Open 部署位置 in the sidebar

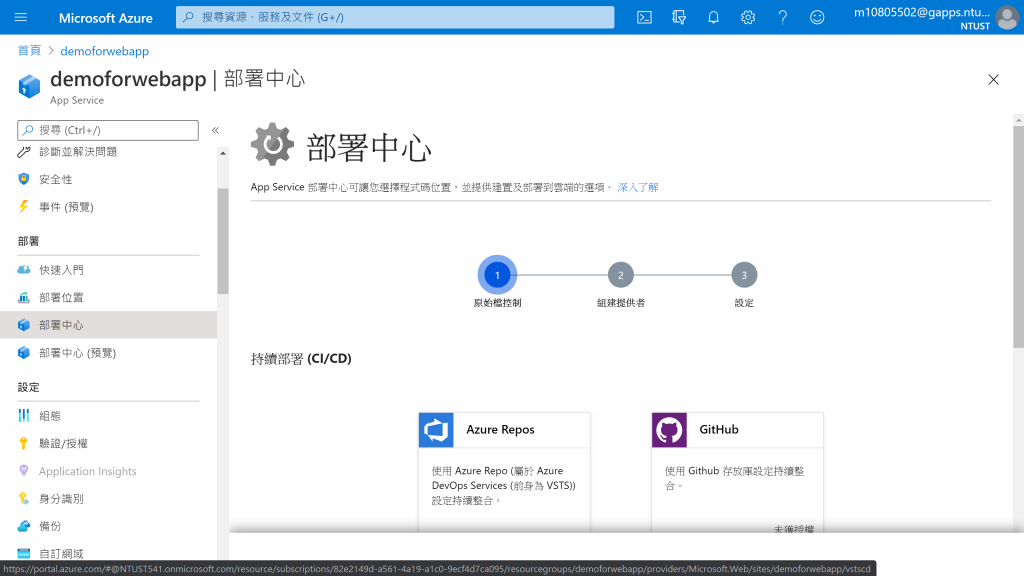108,297
